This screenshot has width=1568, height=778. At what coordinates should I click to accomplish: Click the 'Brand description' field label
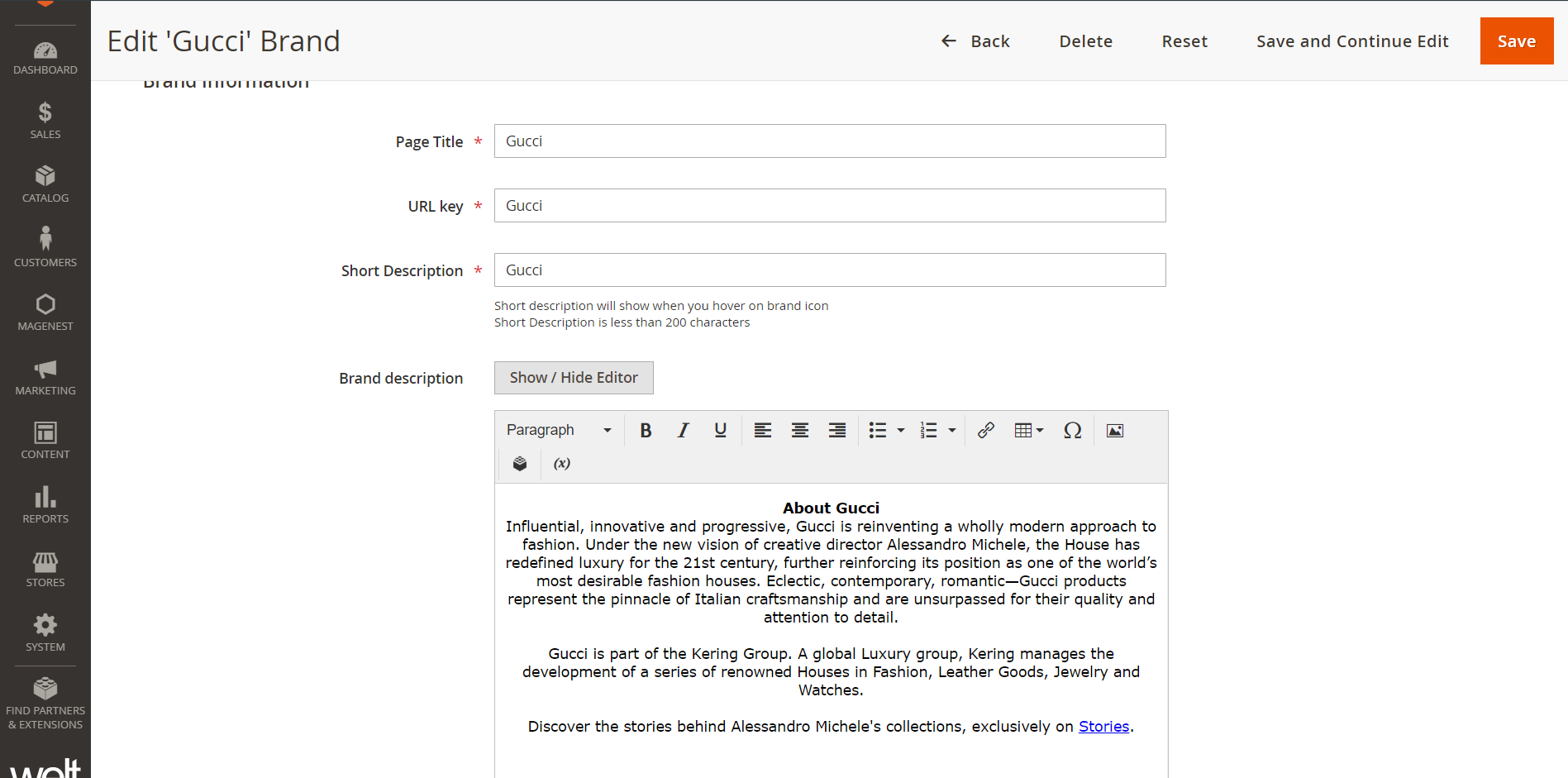[401, 378]
